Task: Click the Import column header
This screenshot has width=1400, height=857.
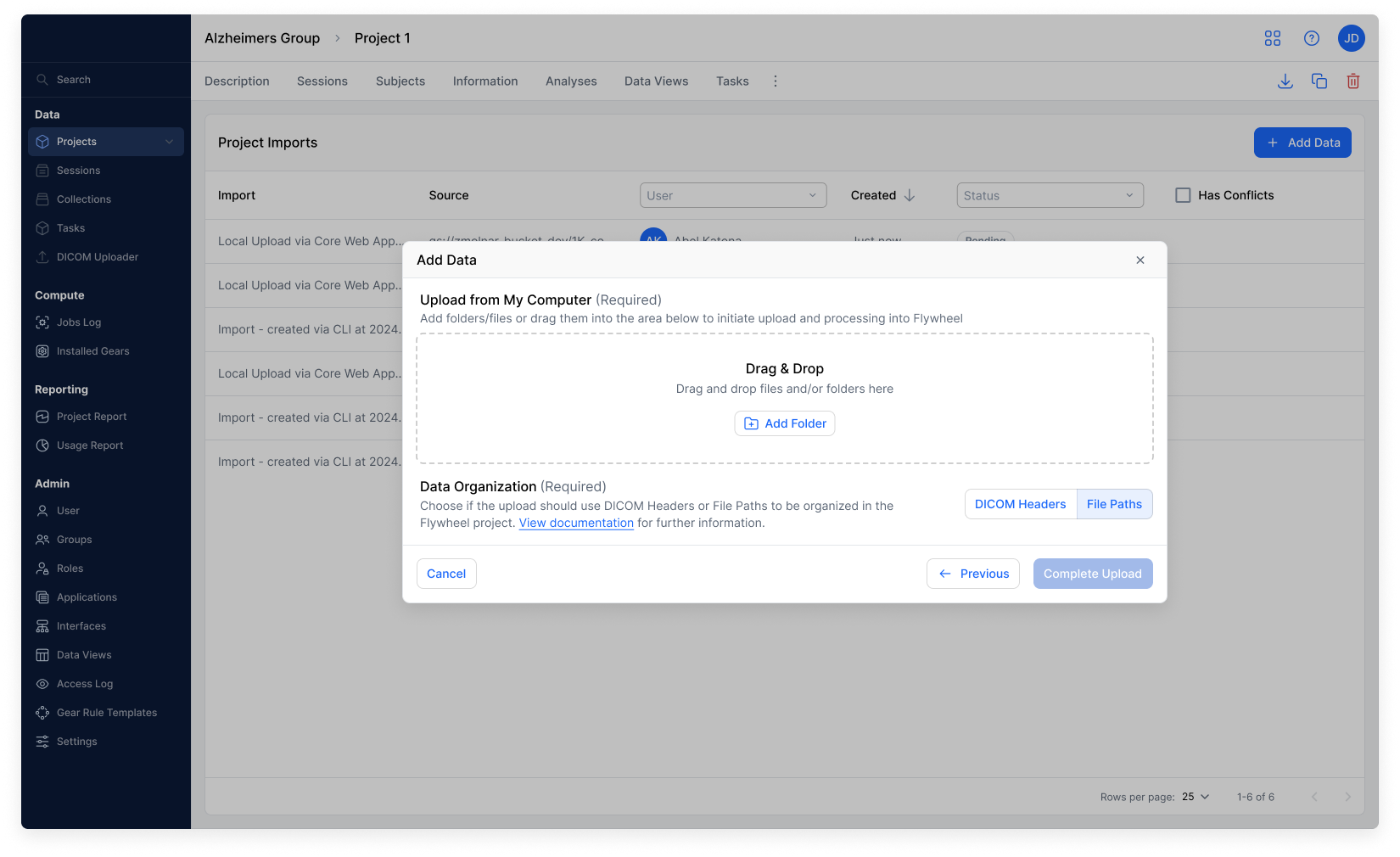Action: [x=237, y=195]
